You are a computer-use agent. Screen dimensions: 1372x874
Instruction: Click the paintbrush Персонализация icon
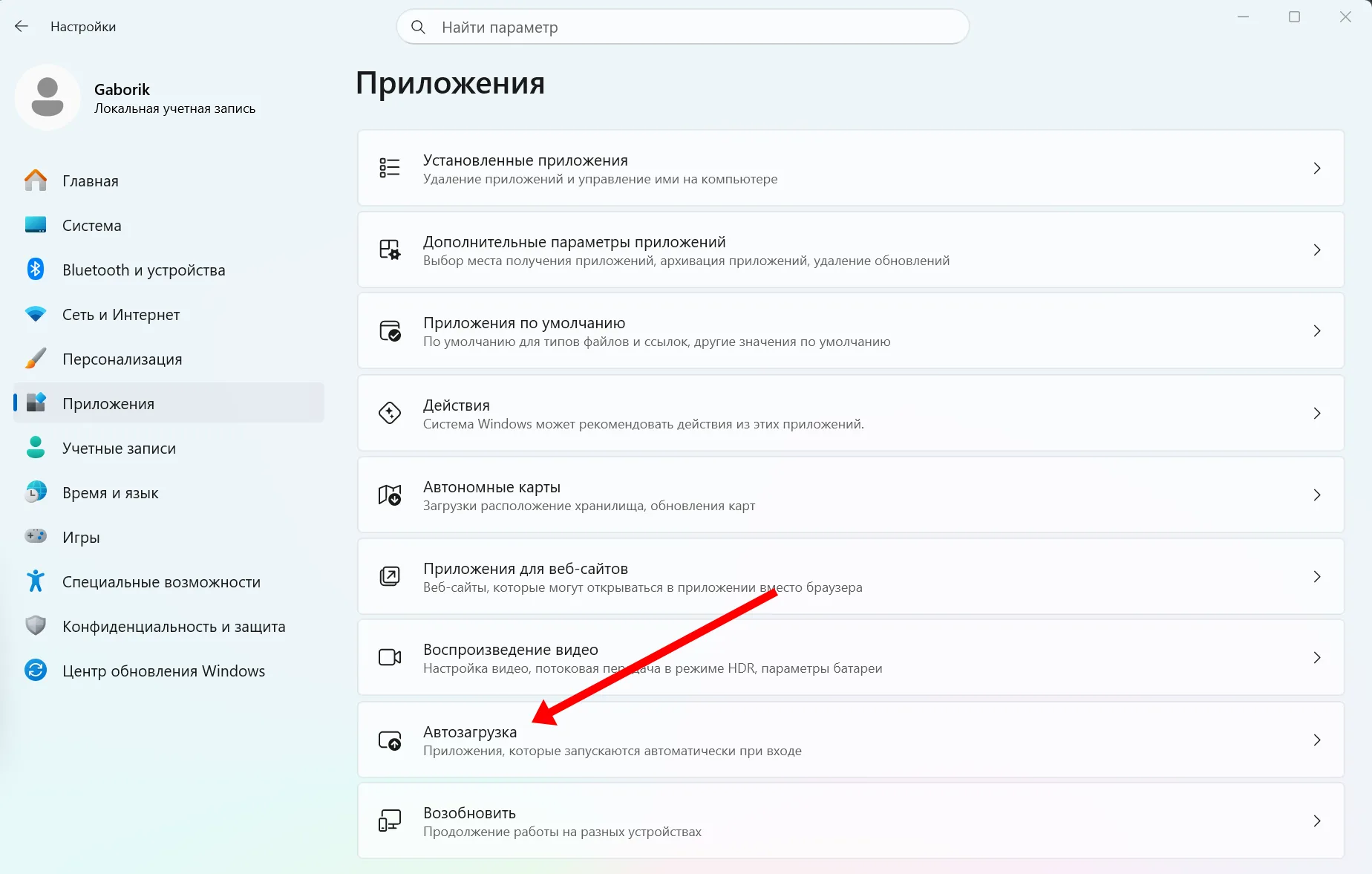(36, 359)
